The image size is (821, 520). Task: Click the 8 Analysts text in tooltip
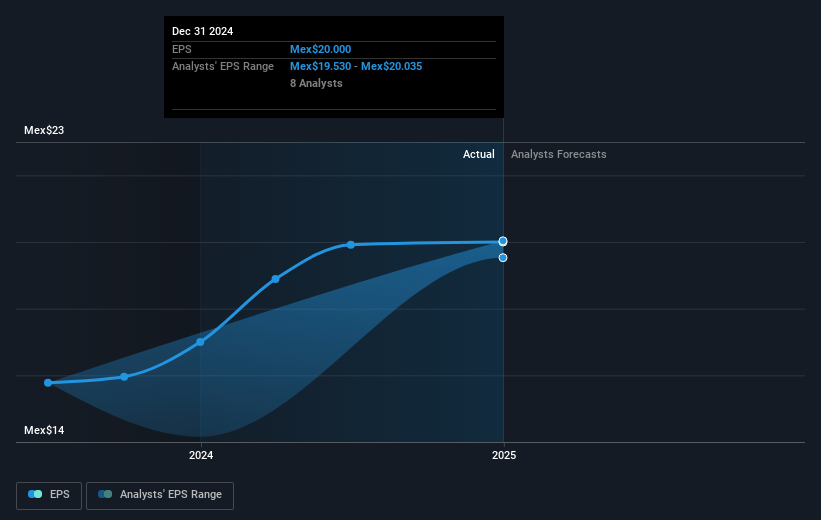pos(316,83)
